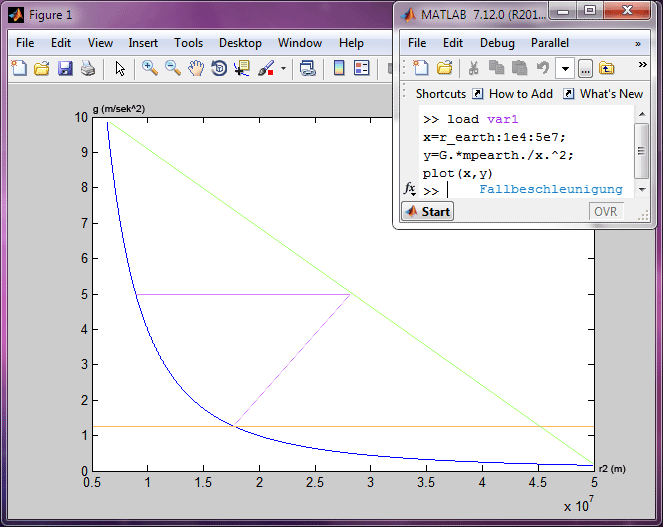This screenshot has width=663, height=527.
Task: Click the Link Plot icon
Action: pos(307,68)
